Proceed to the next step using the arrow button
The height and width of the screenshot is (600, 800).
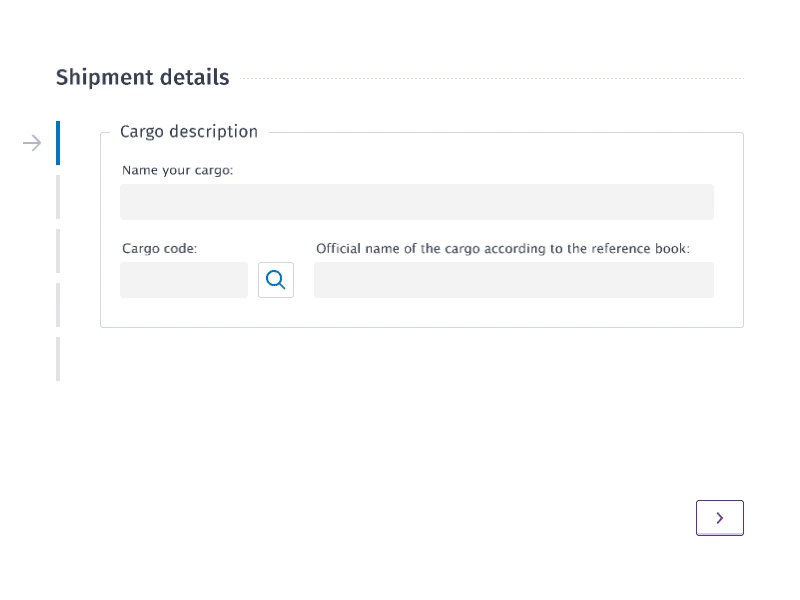click(720, 518)
